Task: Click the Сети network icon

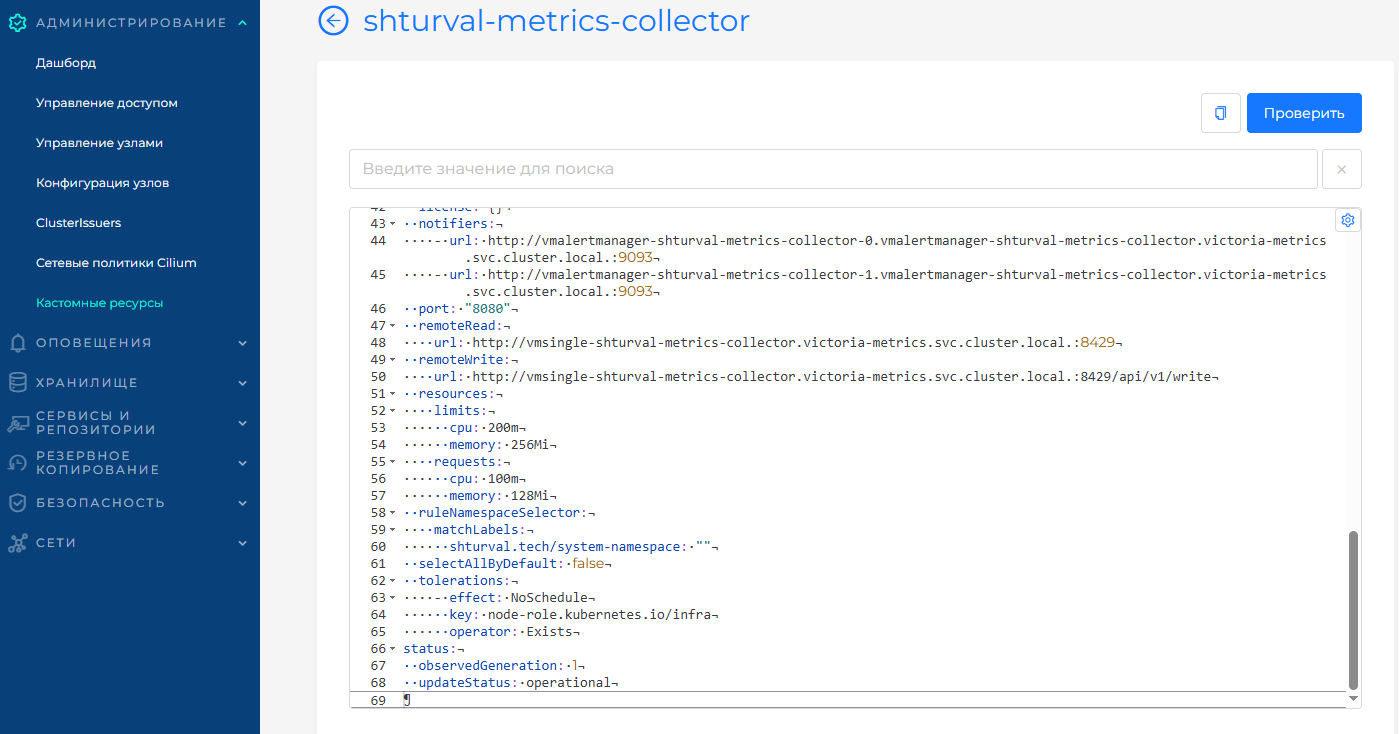Action: tap(17, 543)
